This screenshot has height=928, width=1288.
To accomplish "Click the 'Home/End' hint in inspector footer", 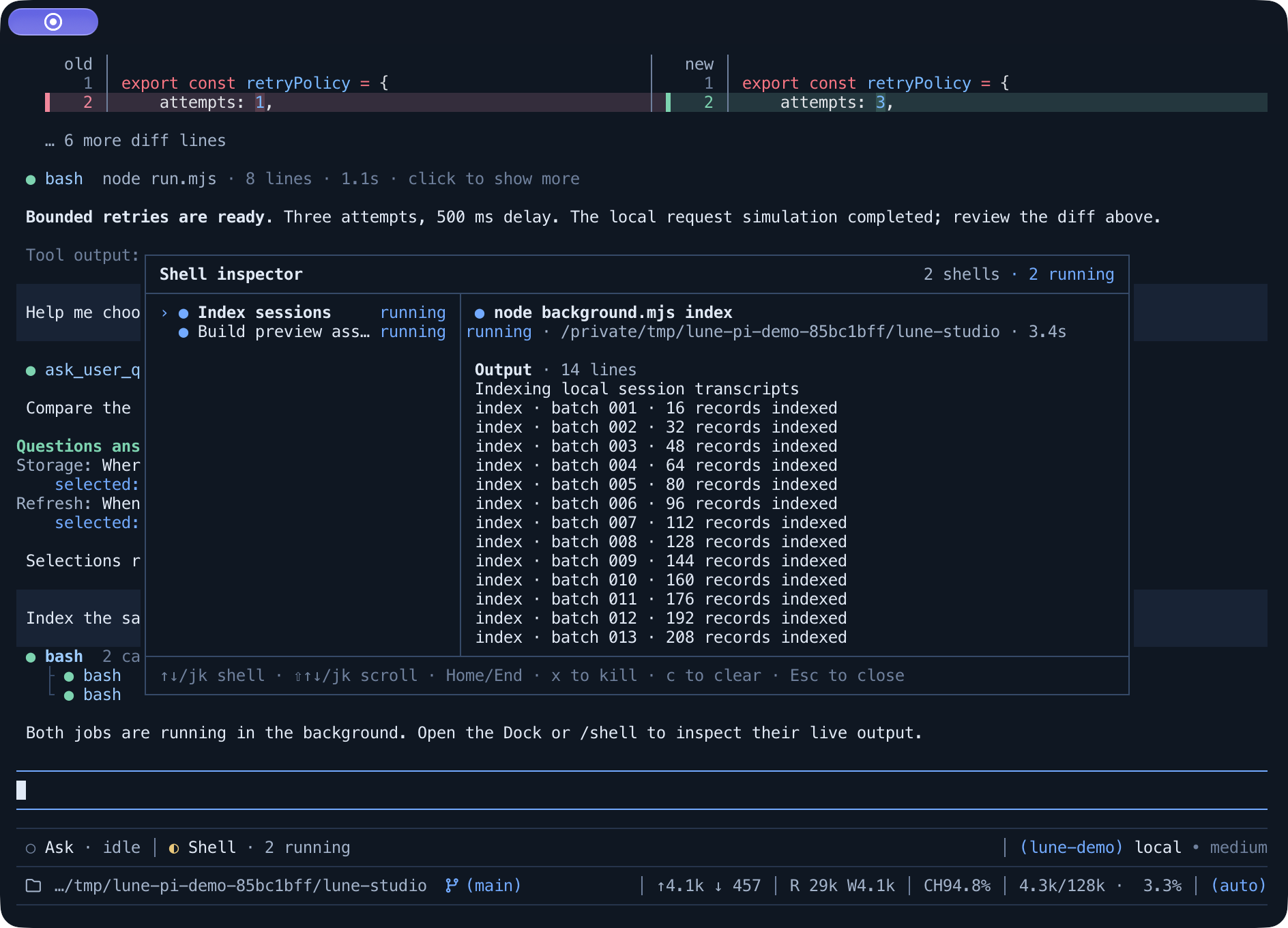I will [x=484, y=676].
